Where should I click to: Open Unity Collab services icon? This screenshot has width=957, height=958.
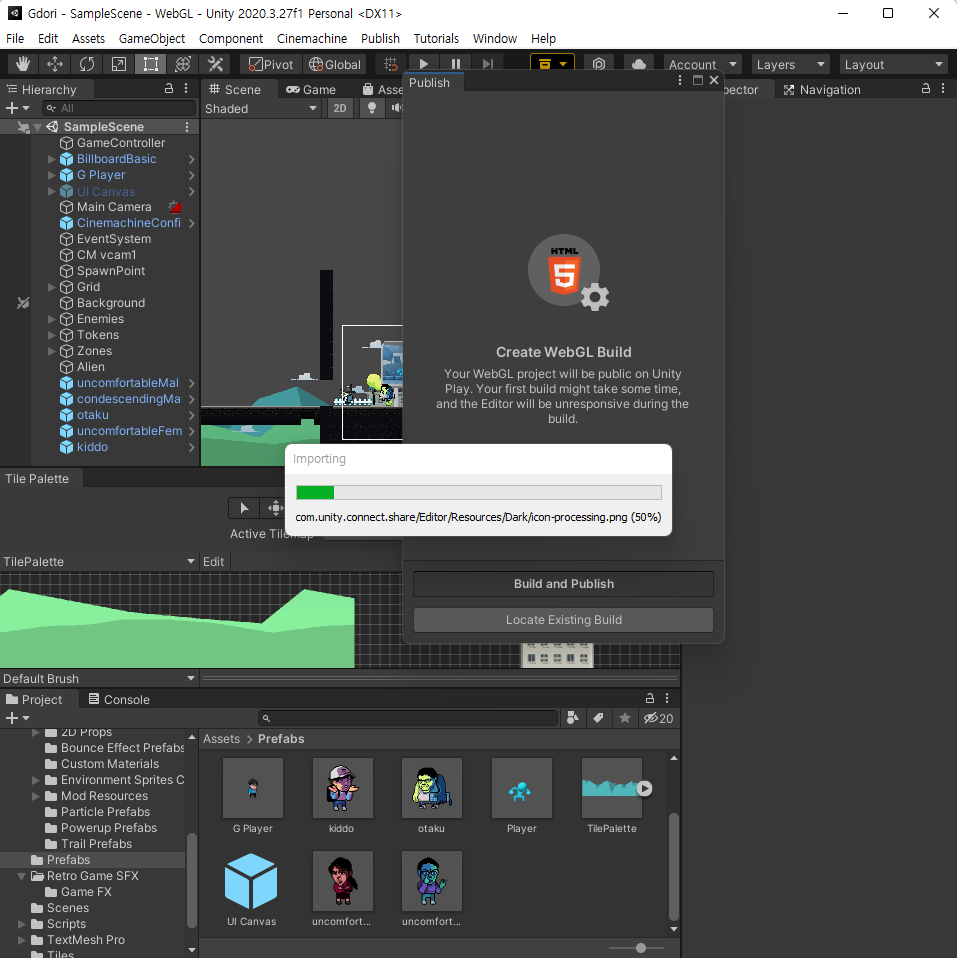coord(599,64)
